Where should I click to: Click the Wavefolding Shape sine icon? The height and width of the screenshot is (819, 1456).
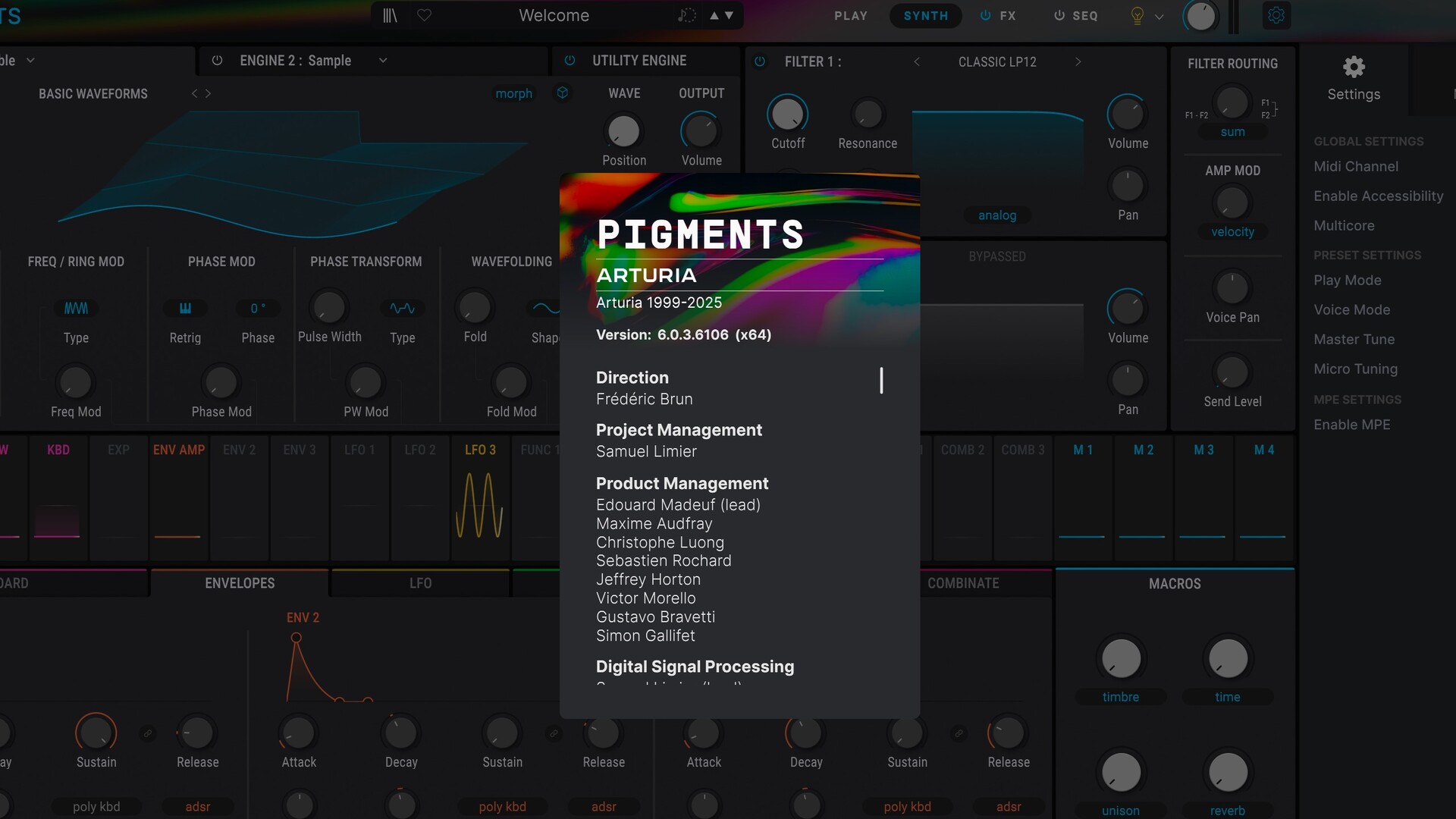(544, 309)
